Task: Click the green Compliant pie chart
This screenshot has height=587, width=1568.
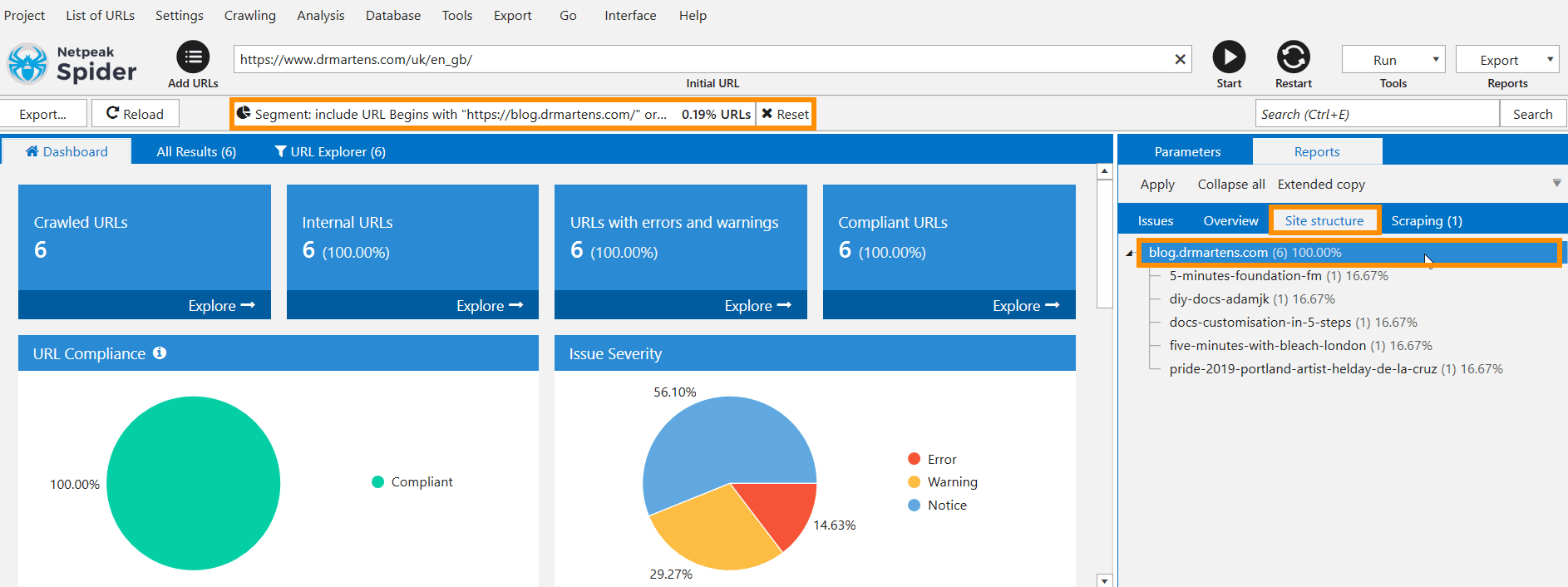Action: (194, 483)
